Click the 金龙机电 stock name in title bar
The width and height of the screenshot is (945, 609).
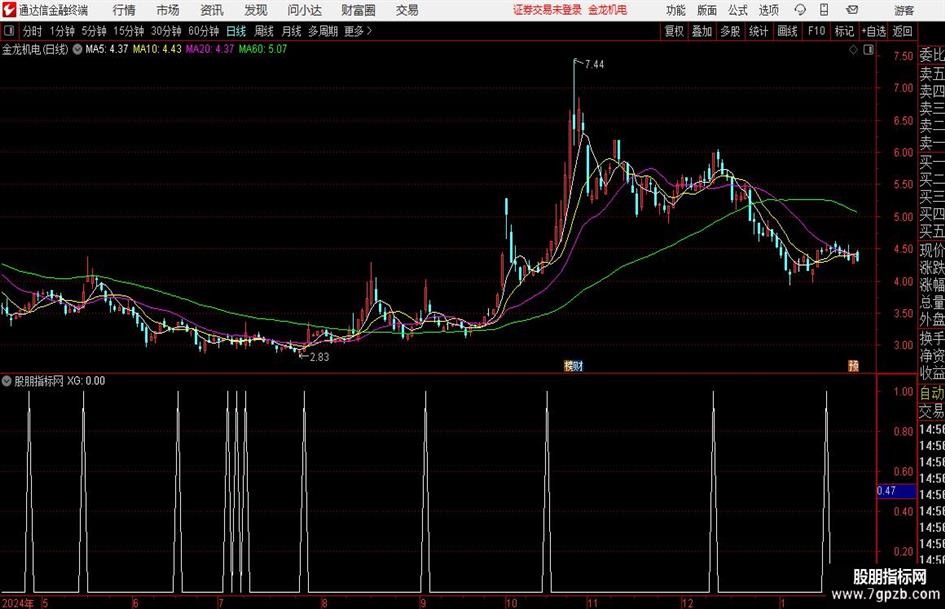coord(608,10)
